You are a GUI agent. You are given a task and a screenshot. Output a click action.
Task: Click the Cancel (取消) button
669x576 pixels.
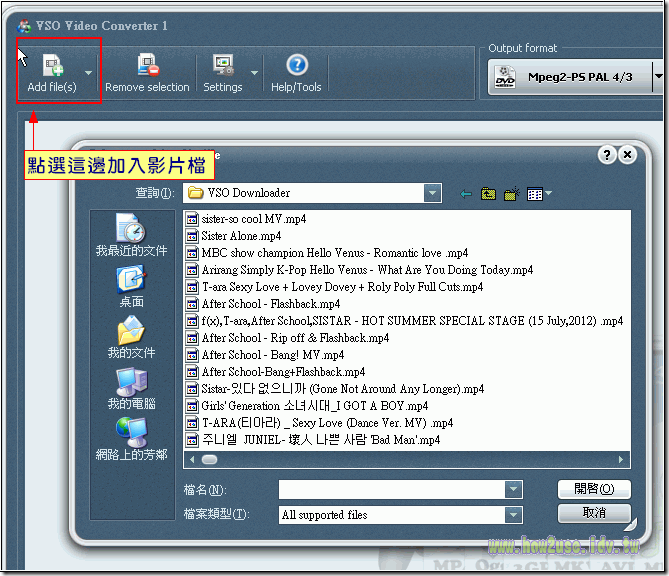coord(594,513)
